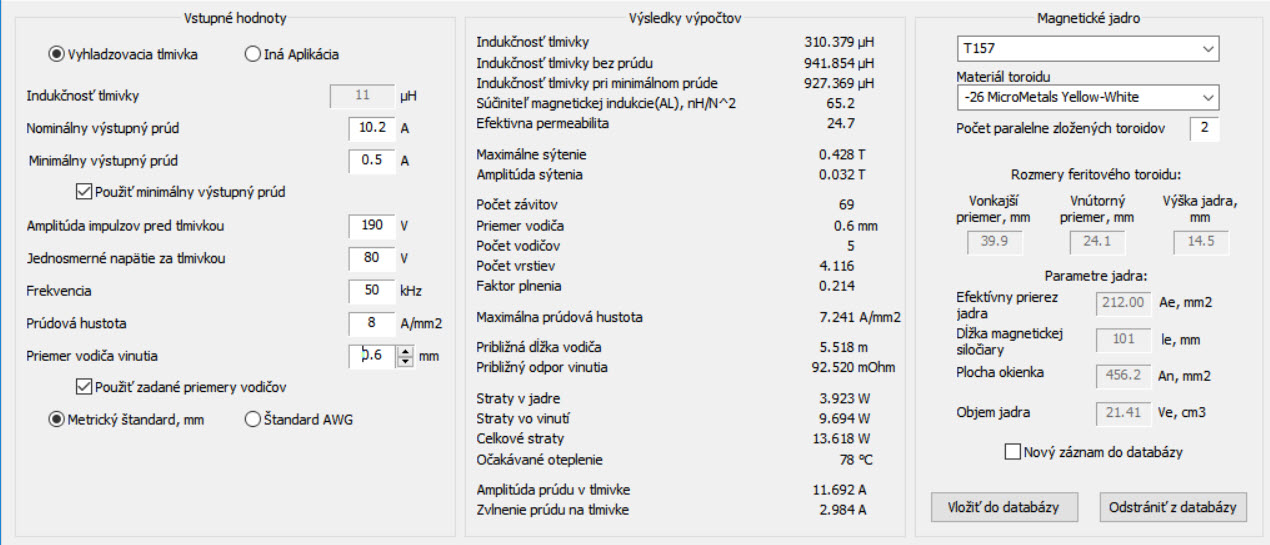
Task: Select the Iná Aplikácia radio option
Action: point(252,55)
